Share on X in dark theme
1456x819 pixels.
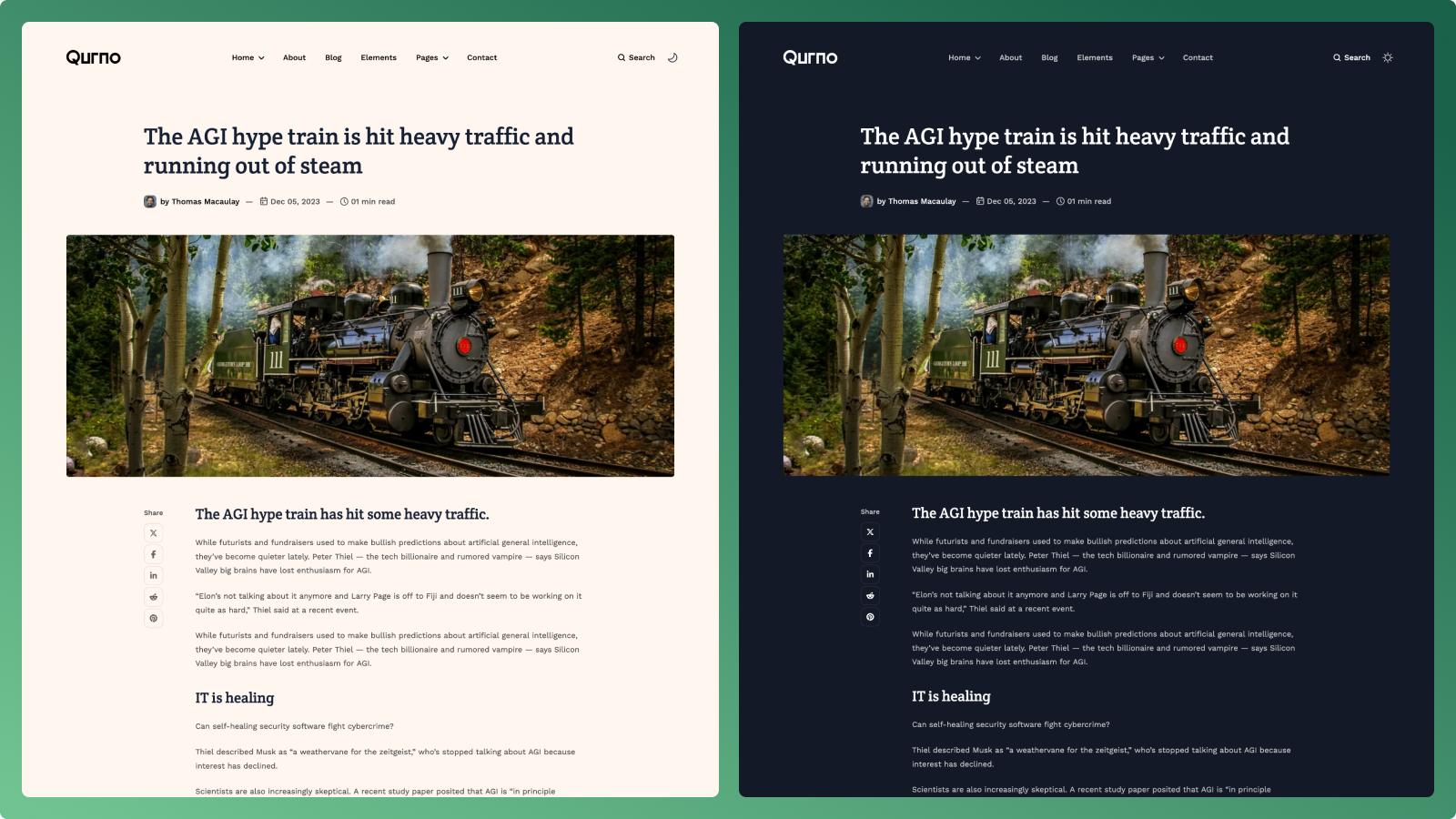click(x=870, y=532)
